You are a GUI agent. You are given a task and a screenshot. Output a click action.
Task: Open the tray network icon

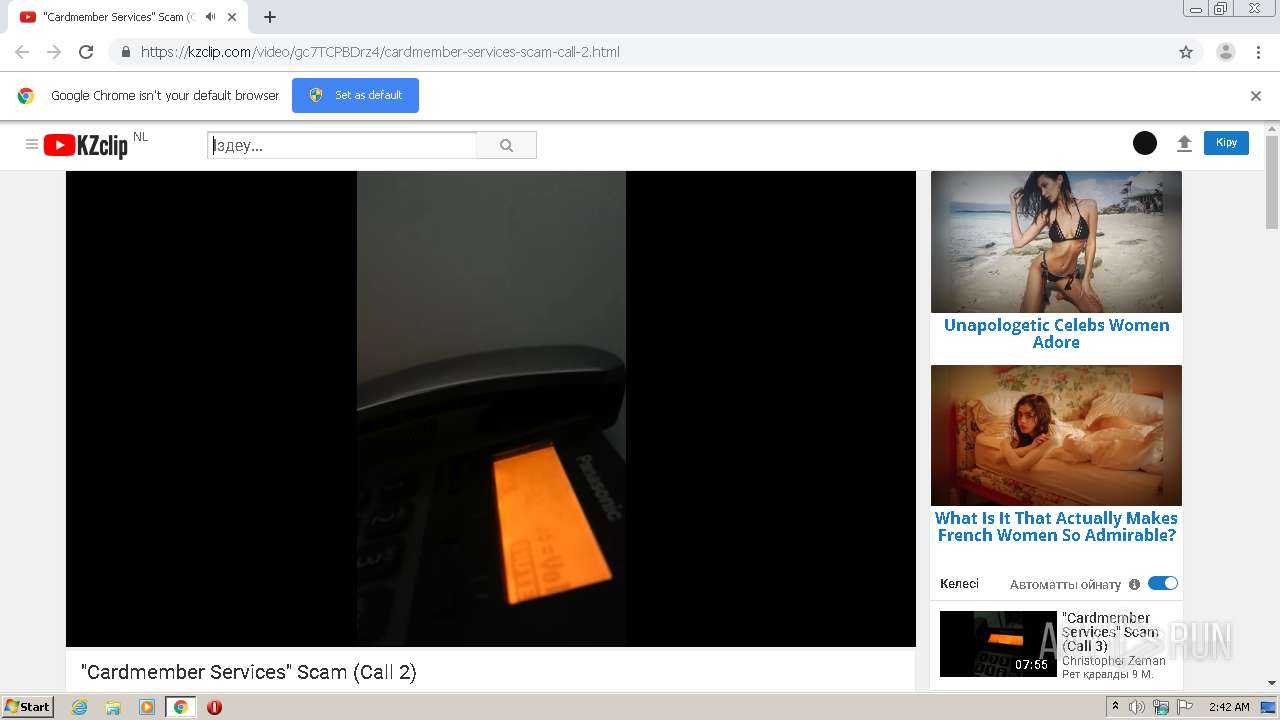(x=1161, y=707)
